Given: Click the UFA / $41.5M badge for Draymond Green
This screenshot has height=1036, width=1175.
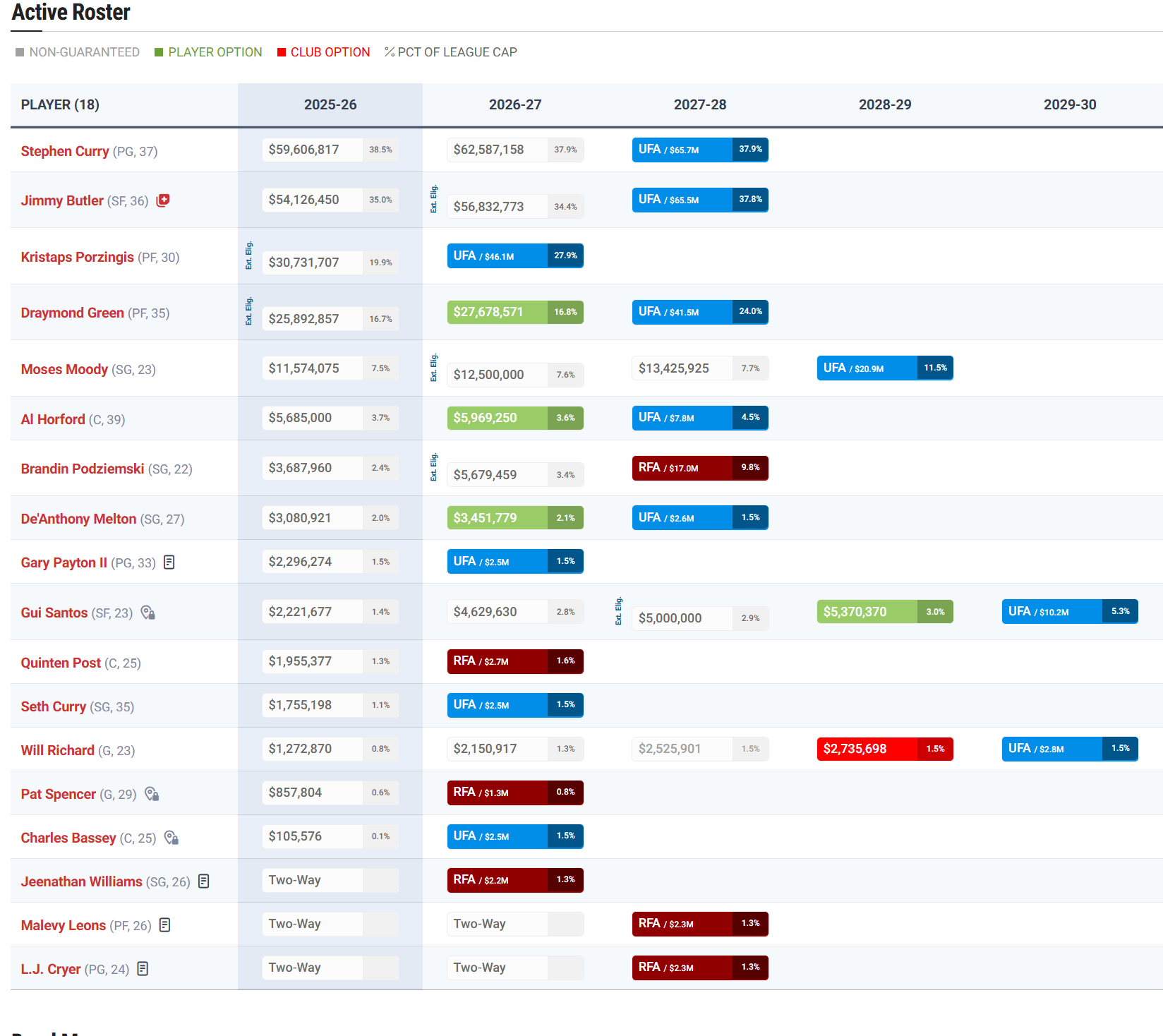Looking at the screenshot, I should [x=700, y=312].
